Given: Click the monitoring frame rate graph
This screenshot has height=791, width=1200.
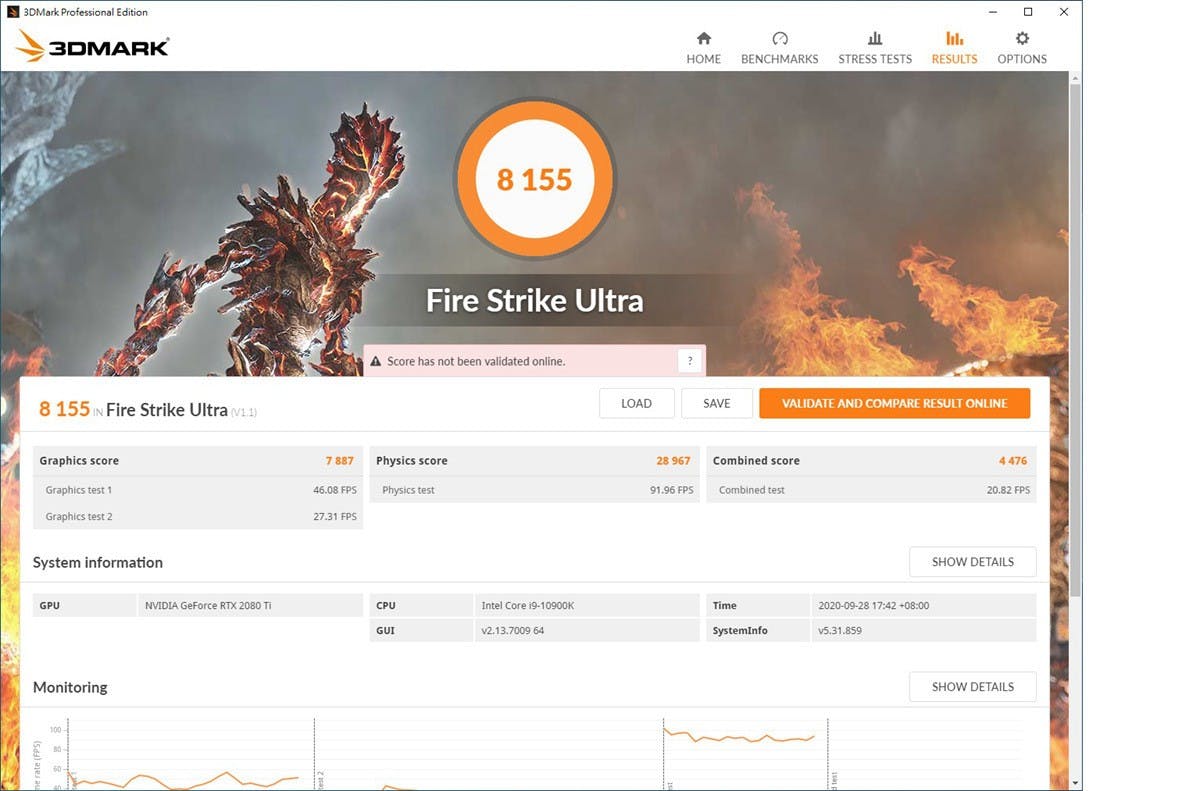Looking at the screenshot, I should (535, 752).
